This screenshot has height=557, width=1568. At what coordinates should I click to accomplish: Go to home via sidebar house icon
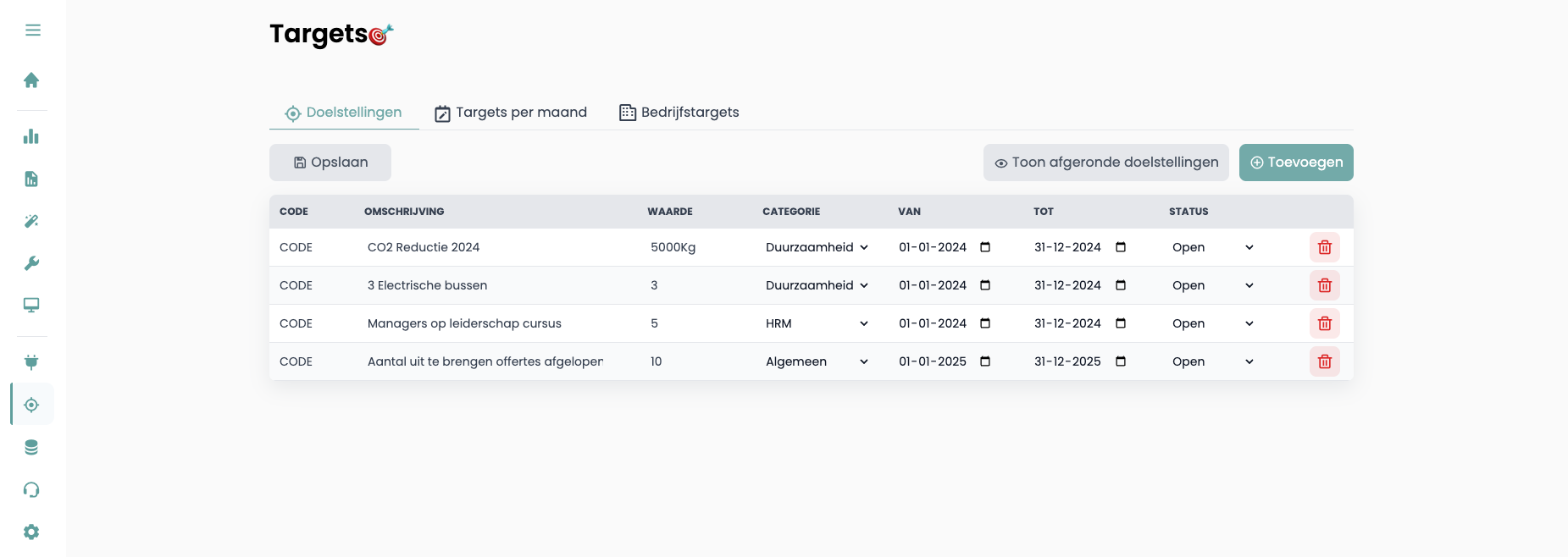(31, 80)
